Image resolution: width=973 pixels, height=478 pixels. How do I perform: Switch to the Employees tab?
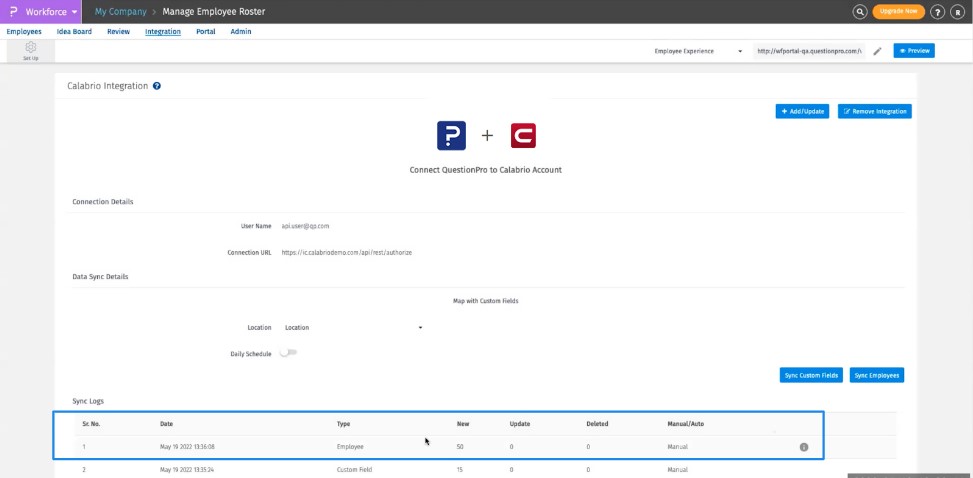pyautogui.click(x=24, y=31)
